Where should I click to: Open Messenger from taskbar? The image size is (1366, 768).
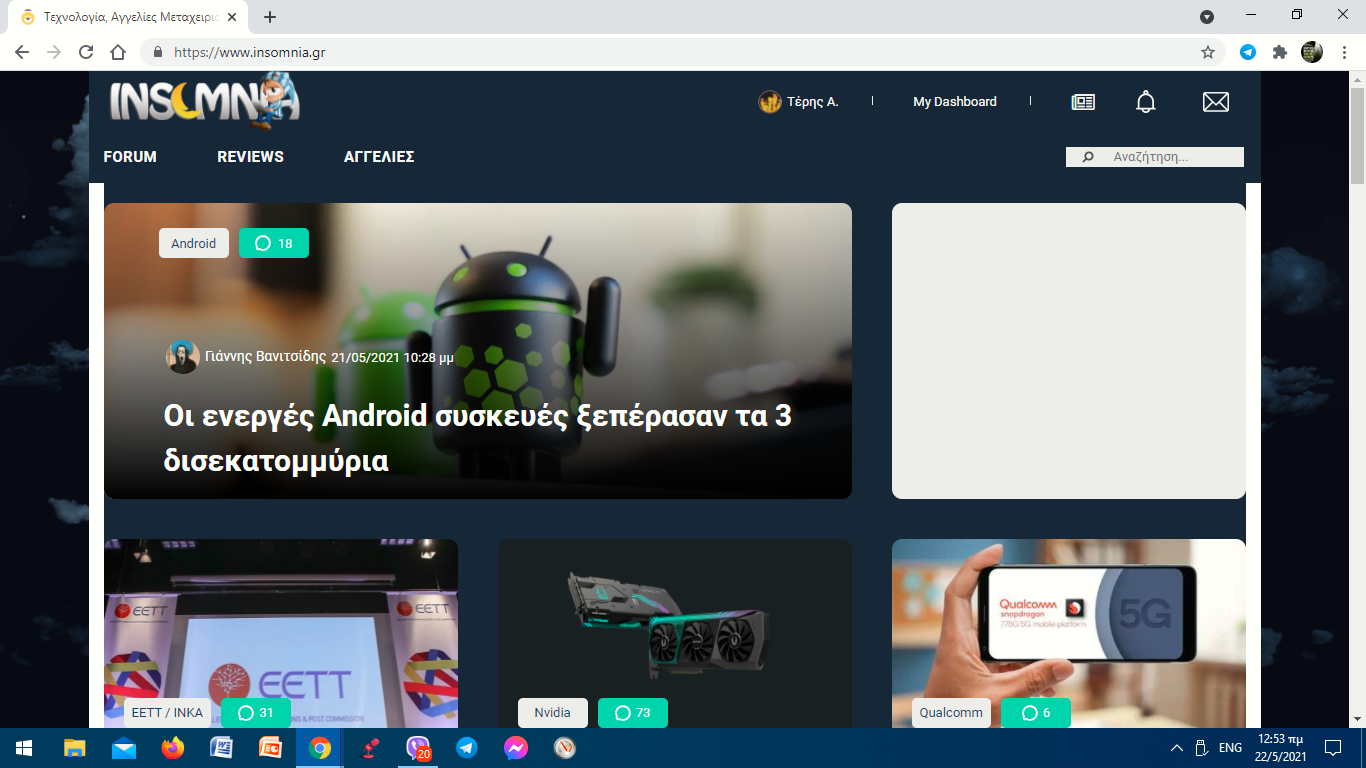point(516,748)
